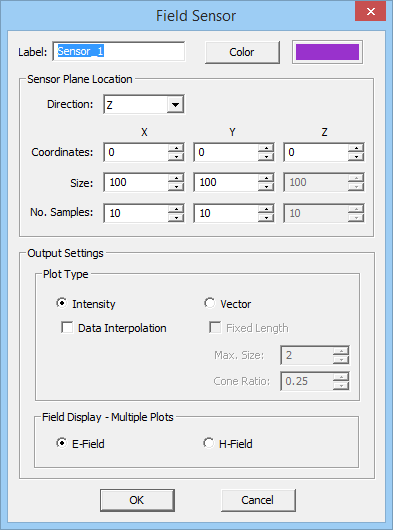
Task: Increase the X size spinner value
Action: click(x=176, y=178)
